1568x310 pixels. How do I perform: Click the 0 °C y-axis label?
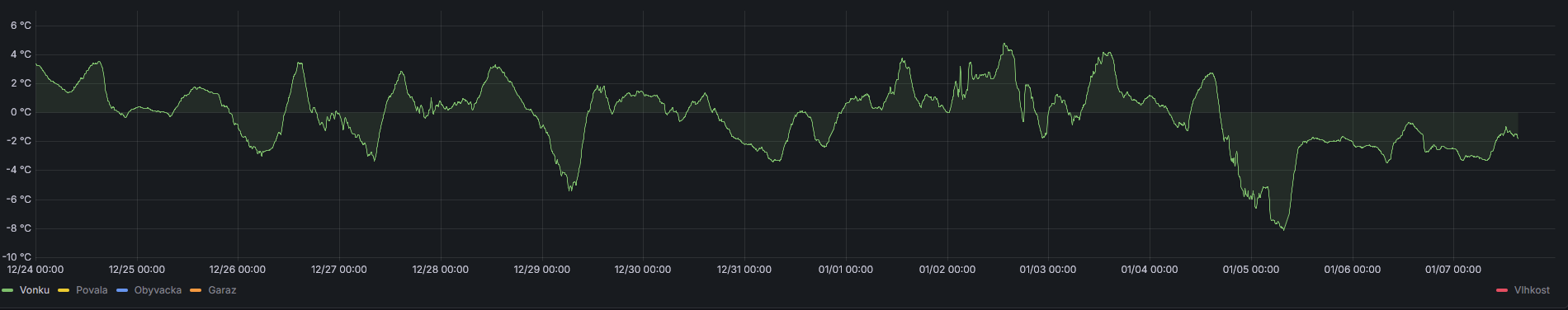[21, 112]
